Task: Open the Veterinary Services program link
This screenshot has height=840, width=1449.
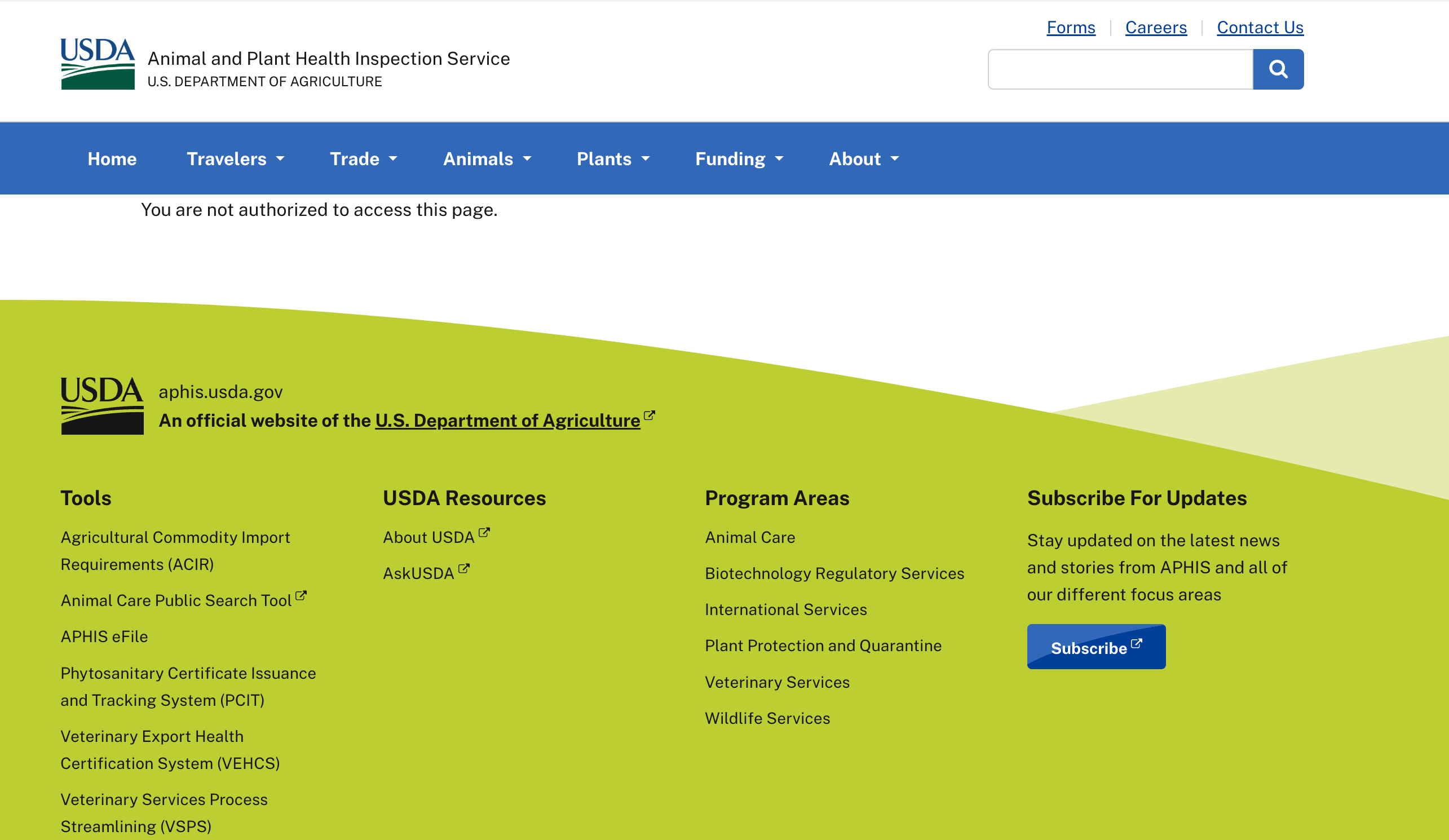Action: pos(777,682)
